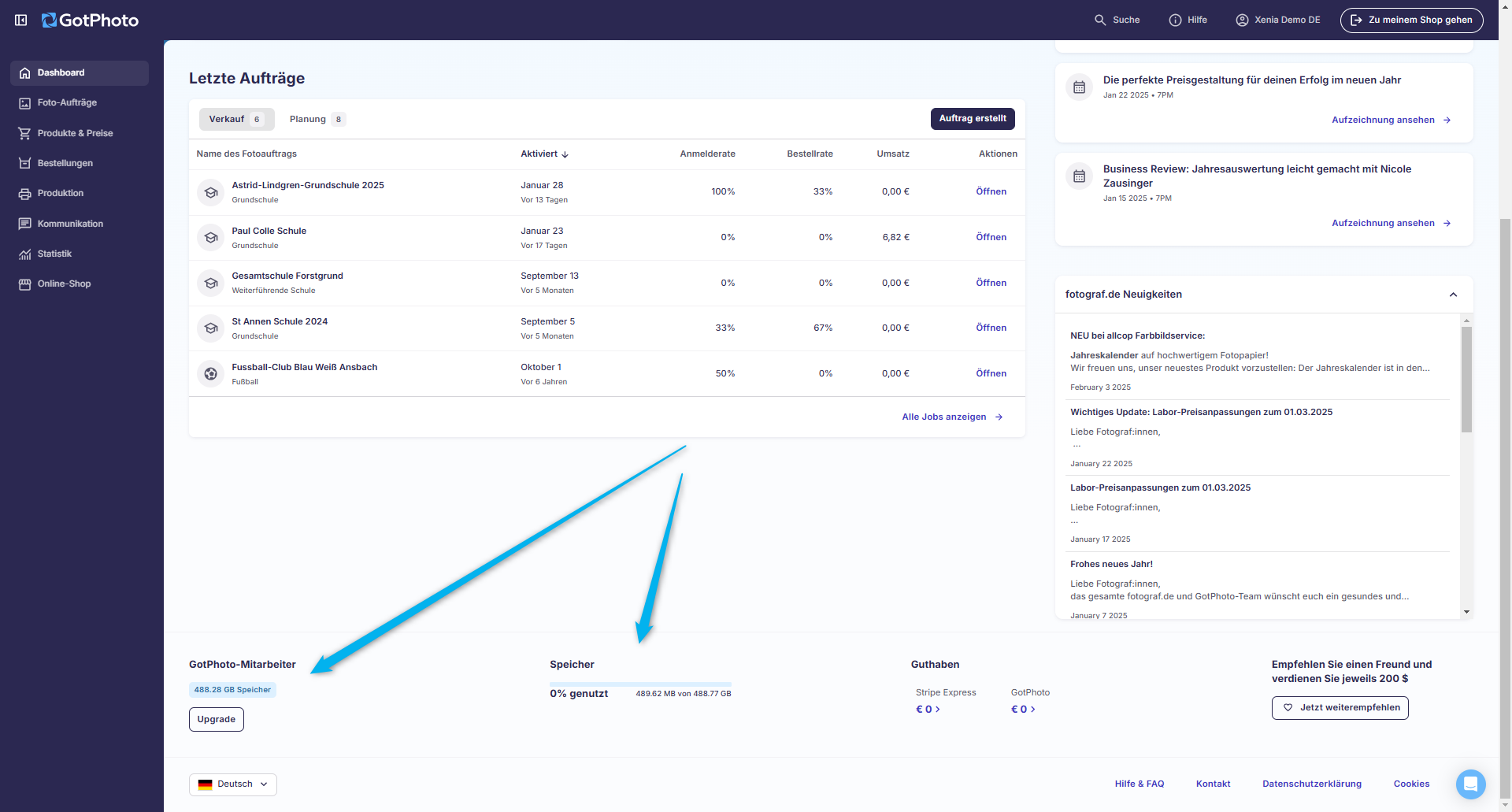Click the Auftrag erstellt button
This screenshot has height=812, width=1512.
pos(973,118)
